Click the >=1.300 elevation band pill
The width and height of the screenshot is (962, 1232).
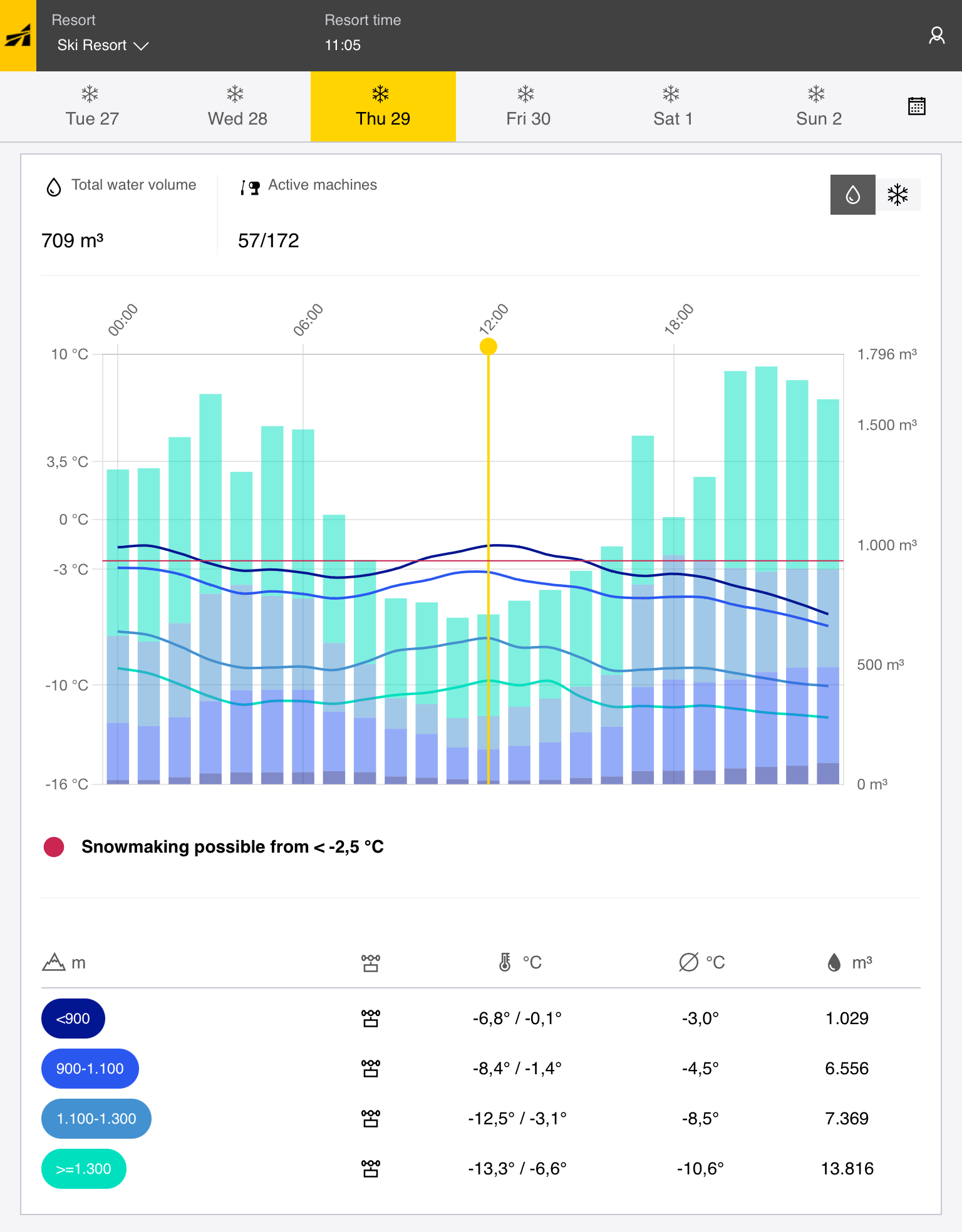tap(83, 1169)
